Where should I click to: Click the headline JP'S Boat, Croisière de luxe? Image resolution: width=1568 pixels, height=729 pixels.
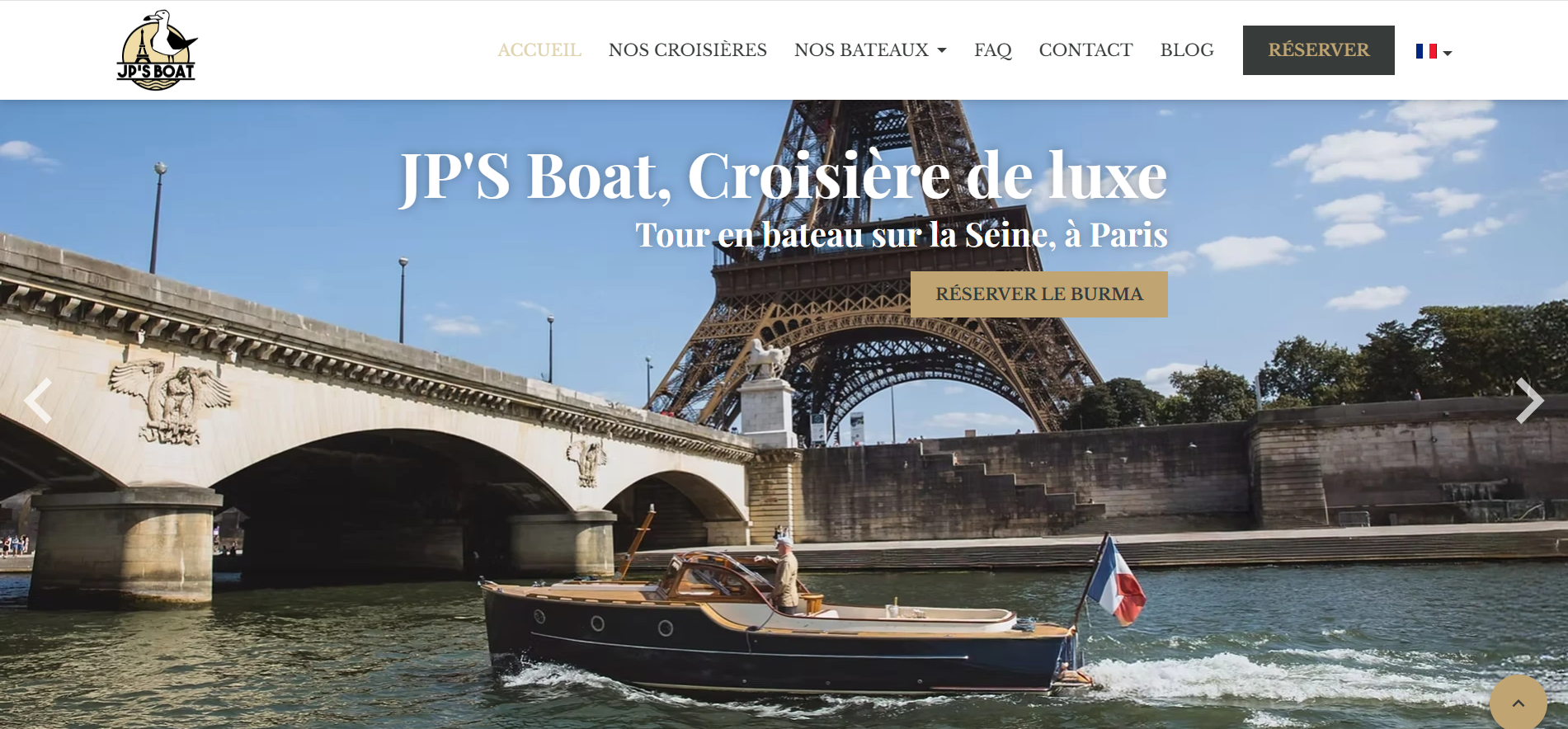click(x=783, y=176)
